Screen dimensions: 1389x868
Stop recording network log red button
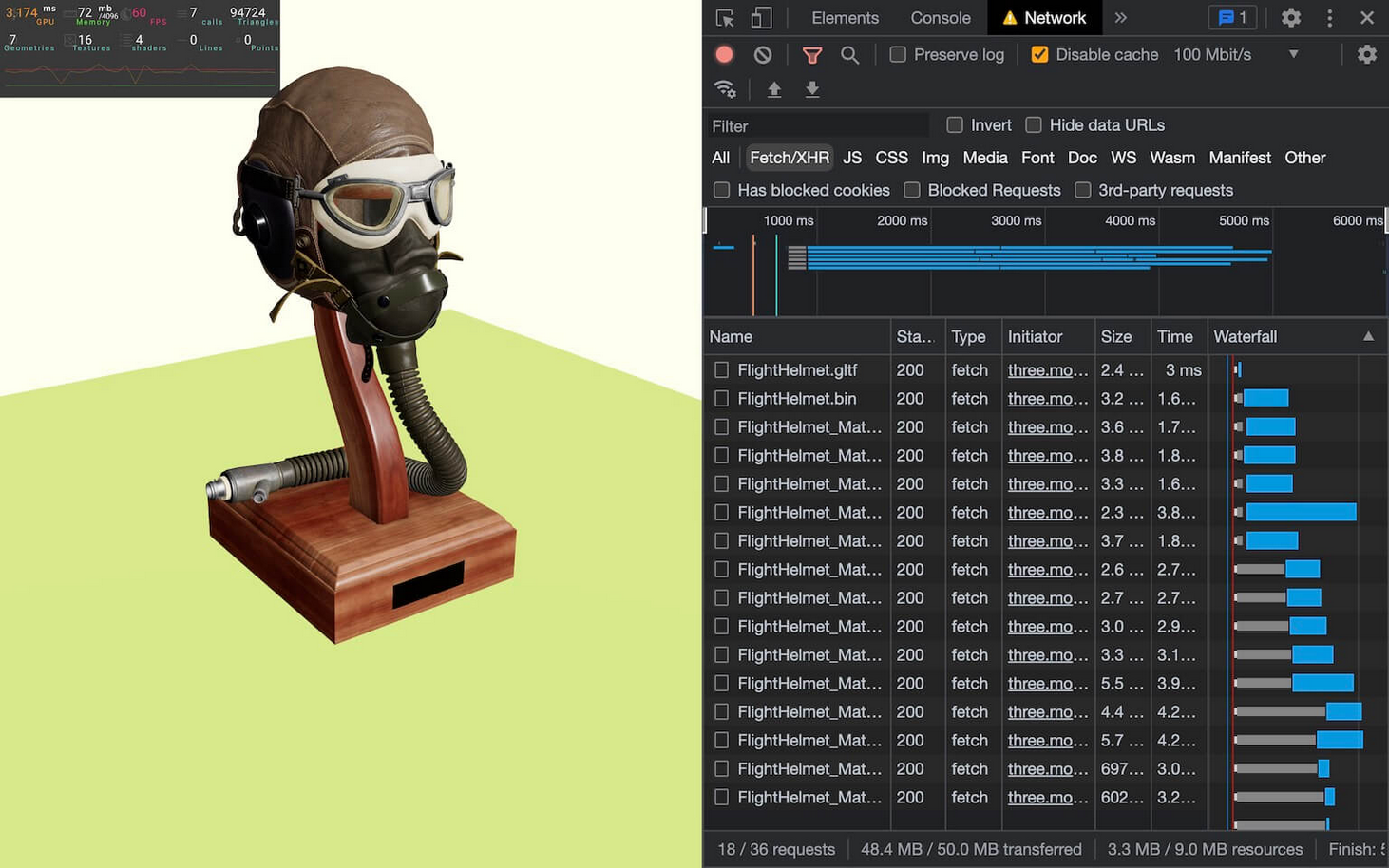724,55
